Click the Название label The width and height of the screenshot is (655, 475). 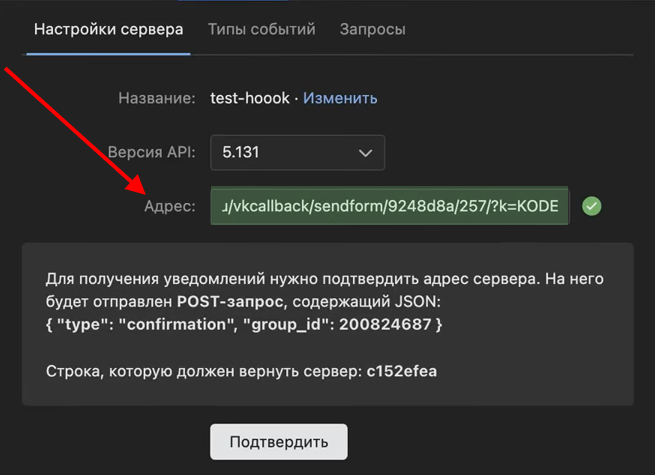point(156,98)
